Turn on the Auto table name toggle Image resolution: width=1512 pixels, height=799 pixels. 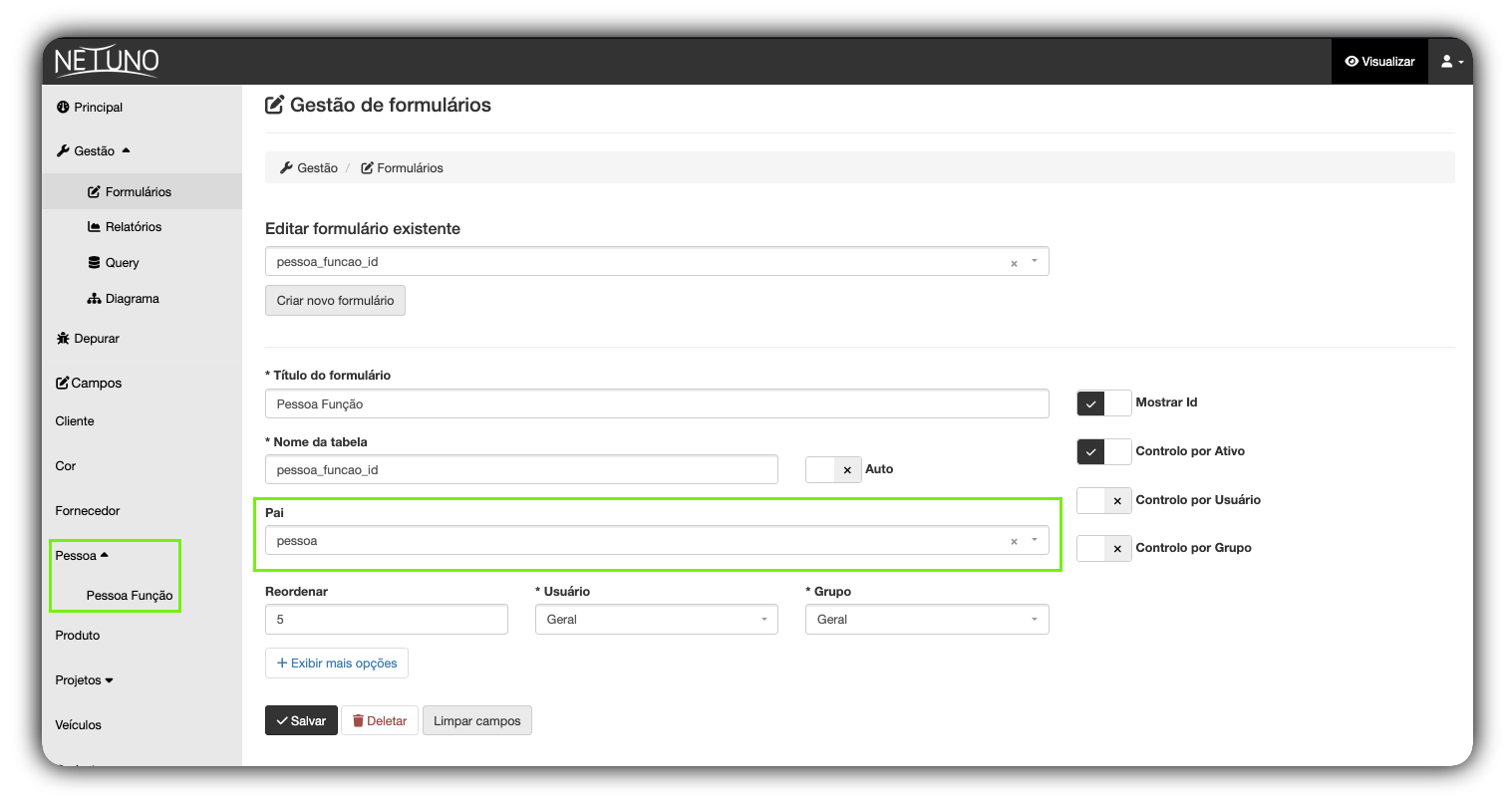coord(832,469)
